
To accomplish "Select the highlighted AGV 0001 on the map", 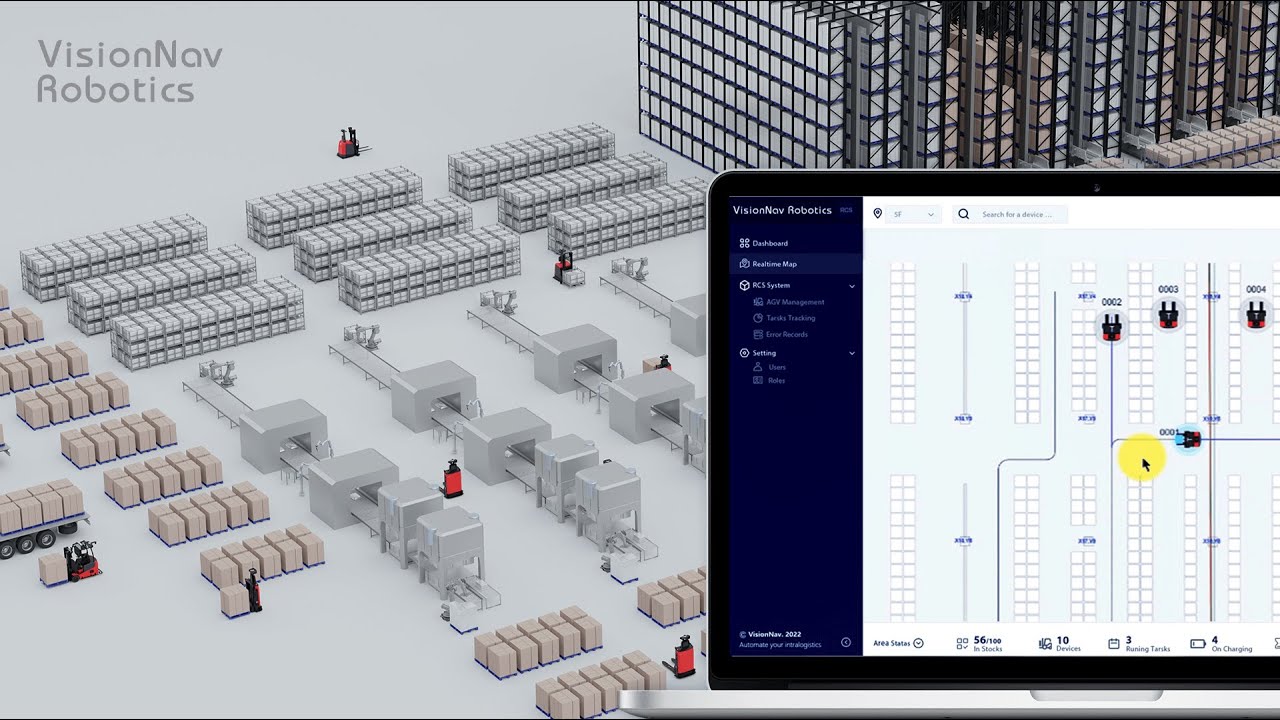I will tap(1188, 438).
